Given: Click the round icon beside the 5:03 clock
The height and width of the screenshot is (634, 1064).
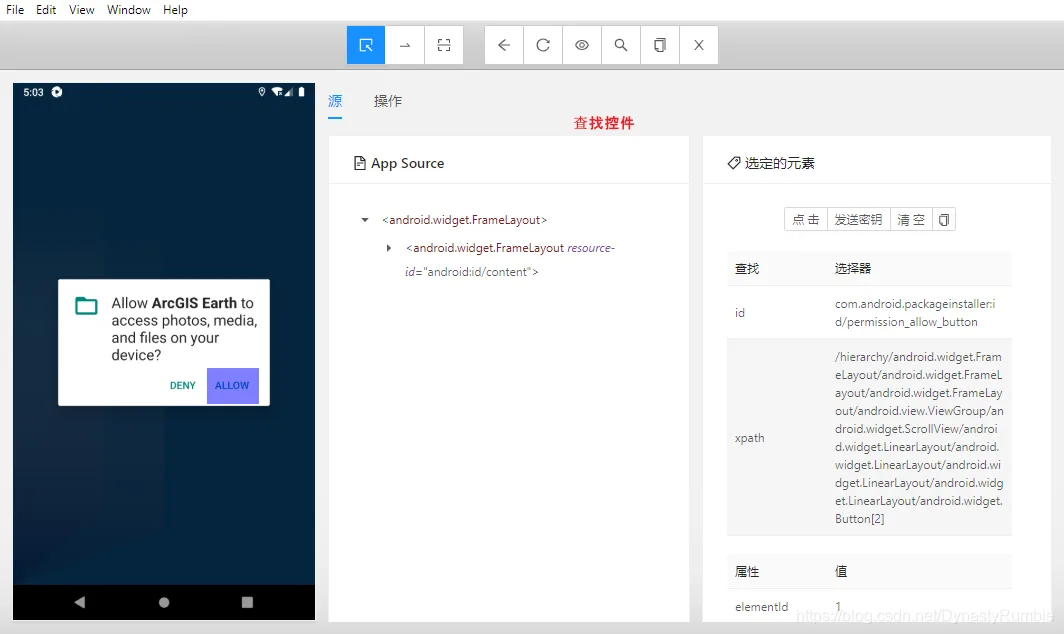Looking at the screenshot, I should point(57,92).
